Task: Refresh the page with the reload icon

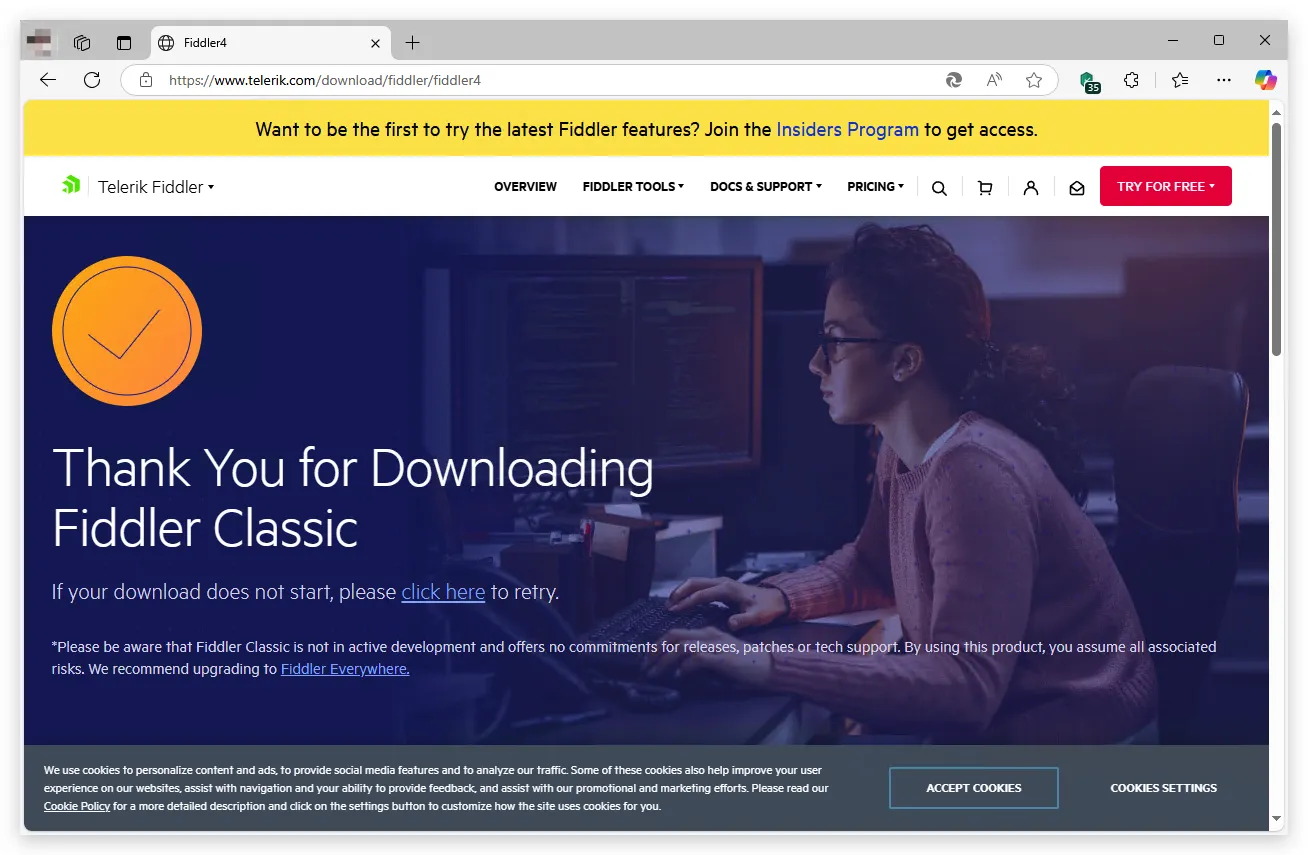Action: (92, 80)
